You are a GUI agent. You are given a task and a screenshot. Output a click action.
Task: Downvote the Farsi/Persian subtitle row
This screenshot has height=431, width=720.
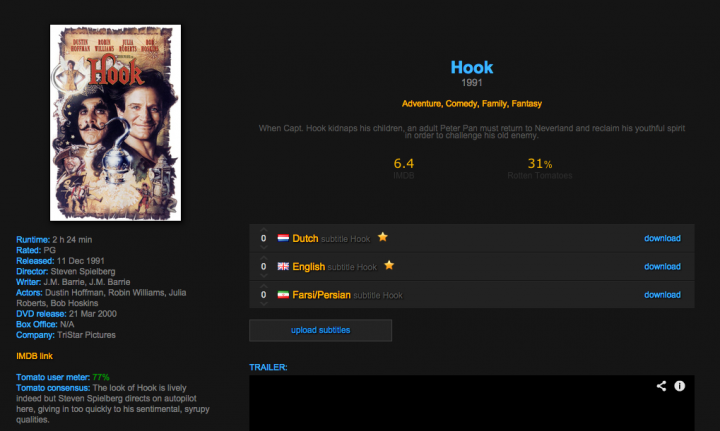click(x=264, y=303)
